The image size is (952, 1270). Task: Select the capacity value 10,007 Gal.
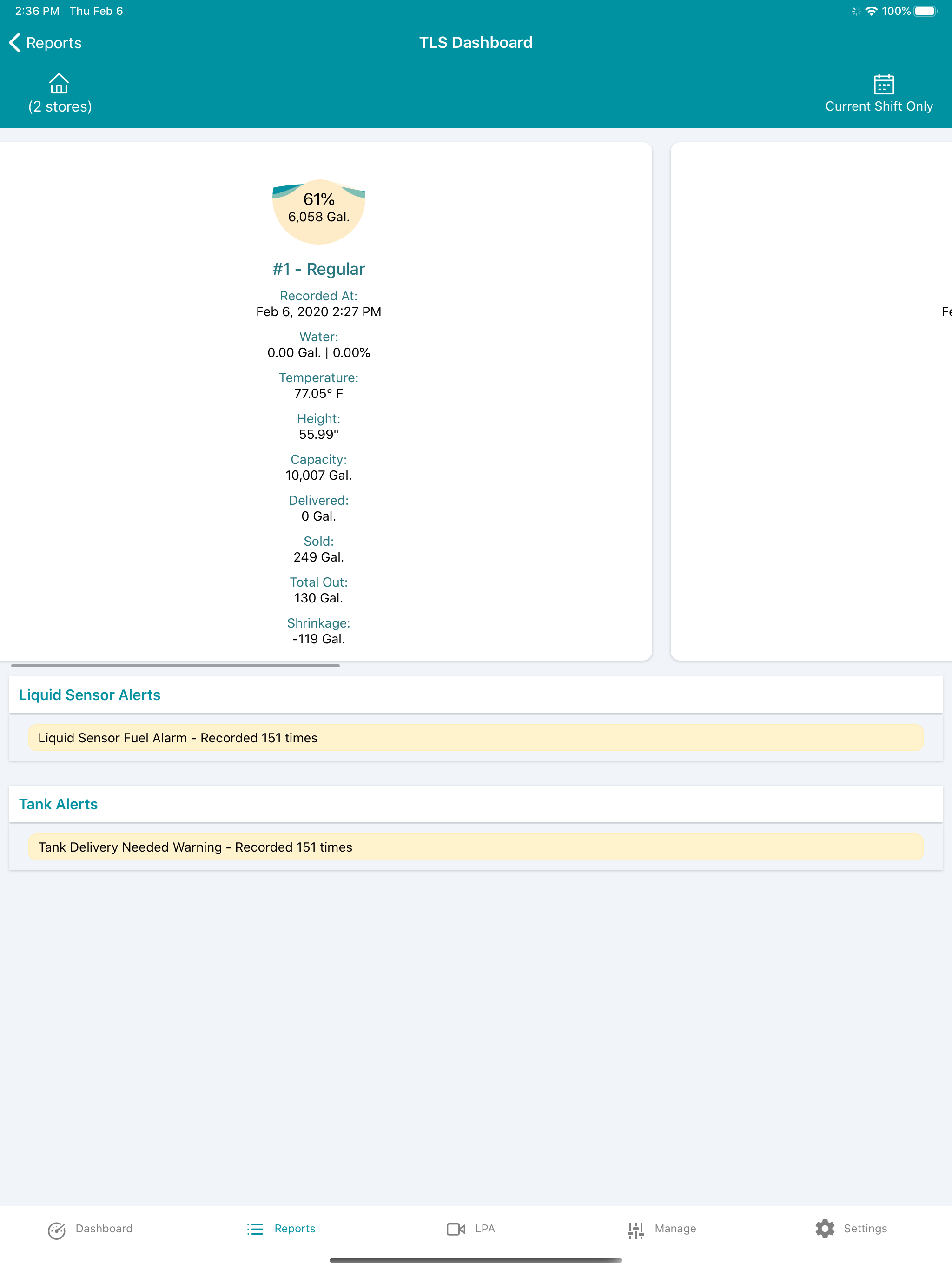pyautogui.click(x=319, y=475)
